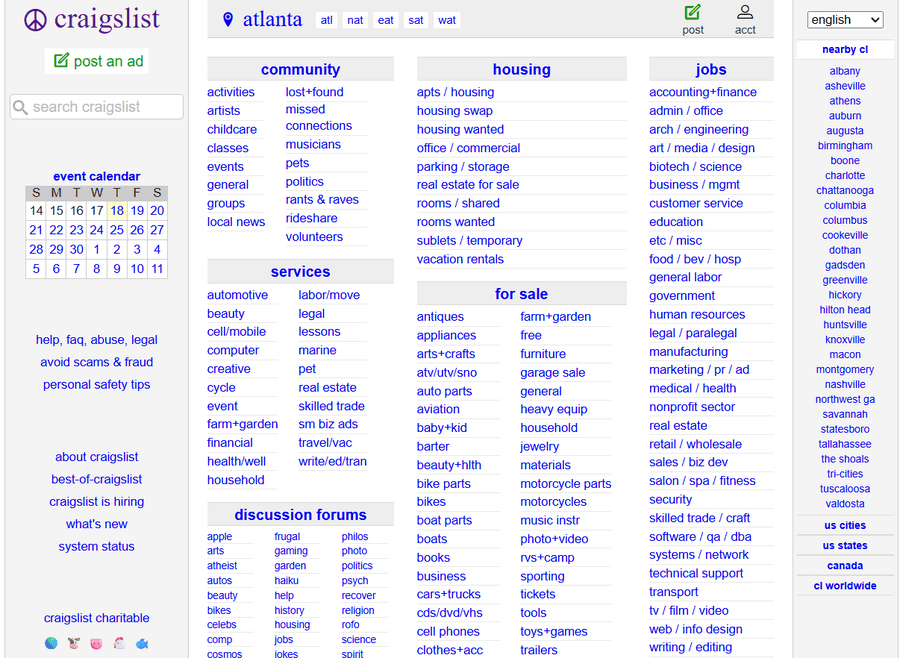The height and width of the screenshot is (658, 900).
Task: Go to nearby savannah site
Action: (845, 415)
